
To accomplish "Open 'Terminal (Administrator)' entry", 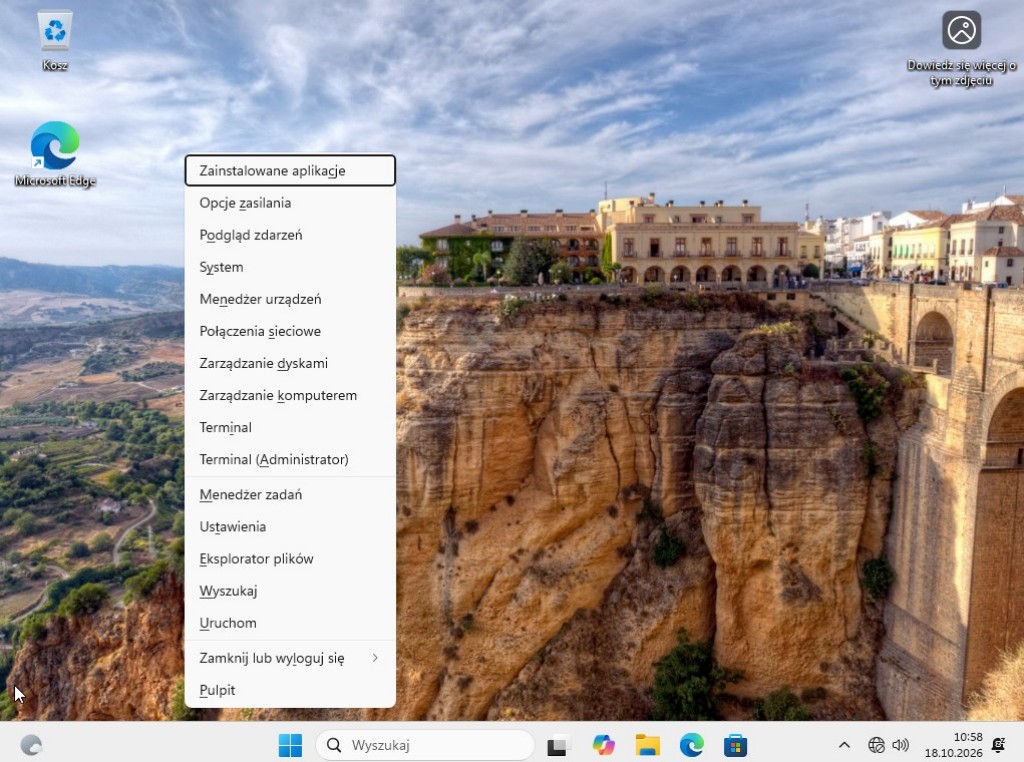I will pyautogui.click(x=290, y=459).
